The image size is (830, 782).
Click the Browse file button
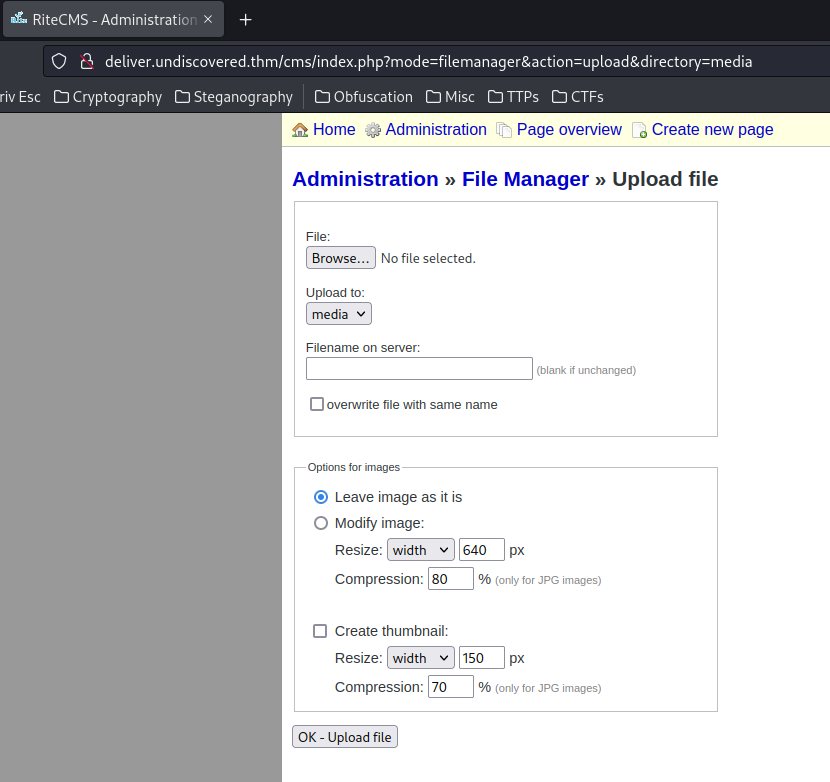point(341,258)
